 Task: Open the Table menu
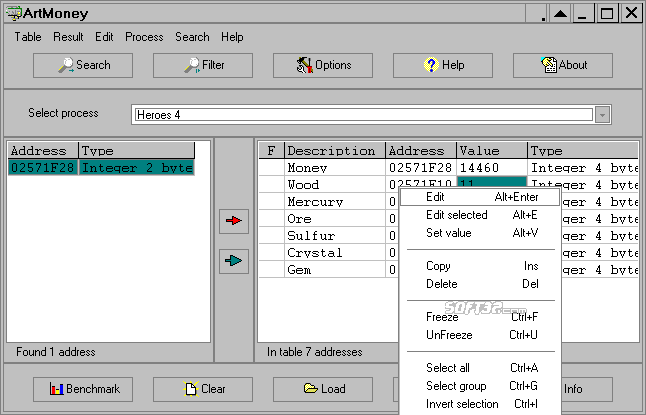28,37
